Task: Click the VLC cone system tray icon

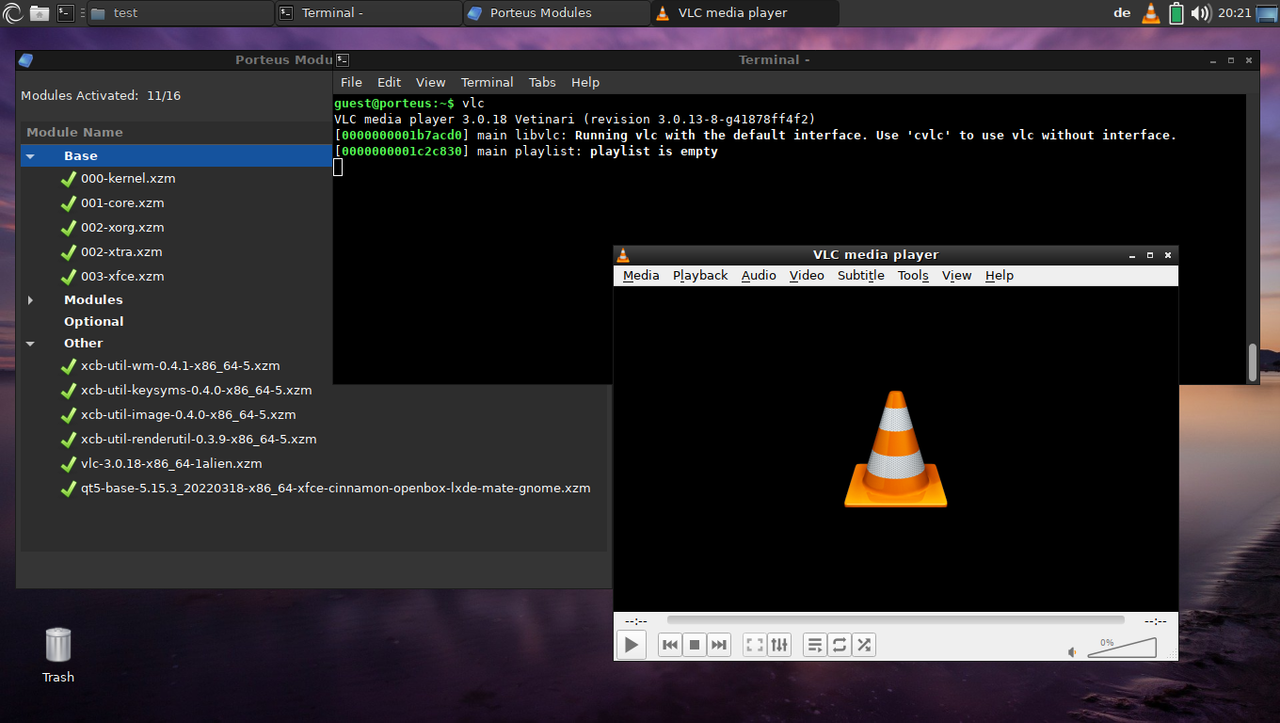Action: pos(1151,13)
